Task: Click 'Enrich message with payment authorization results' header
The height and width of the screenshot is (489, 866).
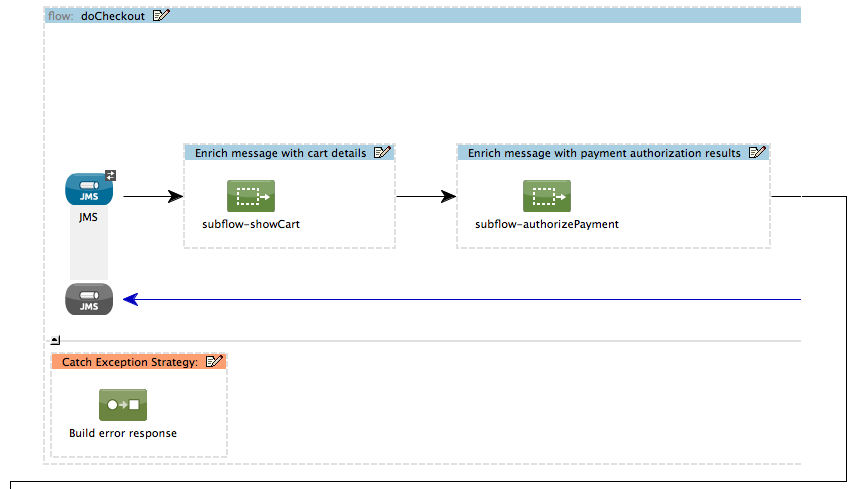Action: point(604,153)
